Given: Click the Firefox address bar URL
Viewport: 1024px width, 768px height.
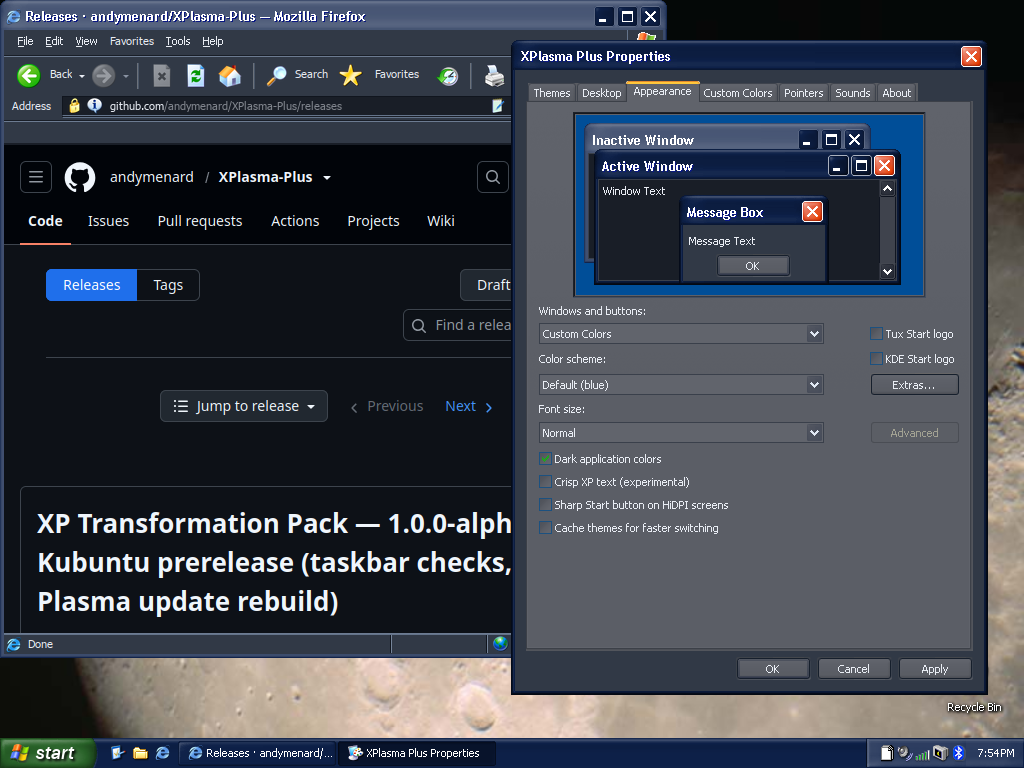Looking at the screenshot, I should click(225, 106).
